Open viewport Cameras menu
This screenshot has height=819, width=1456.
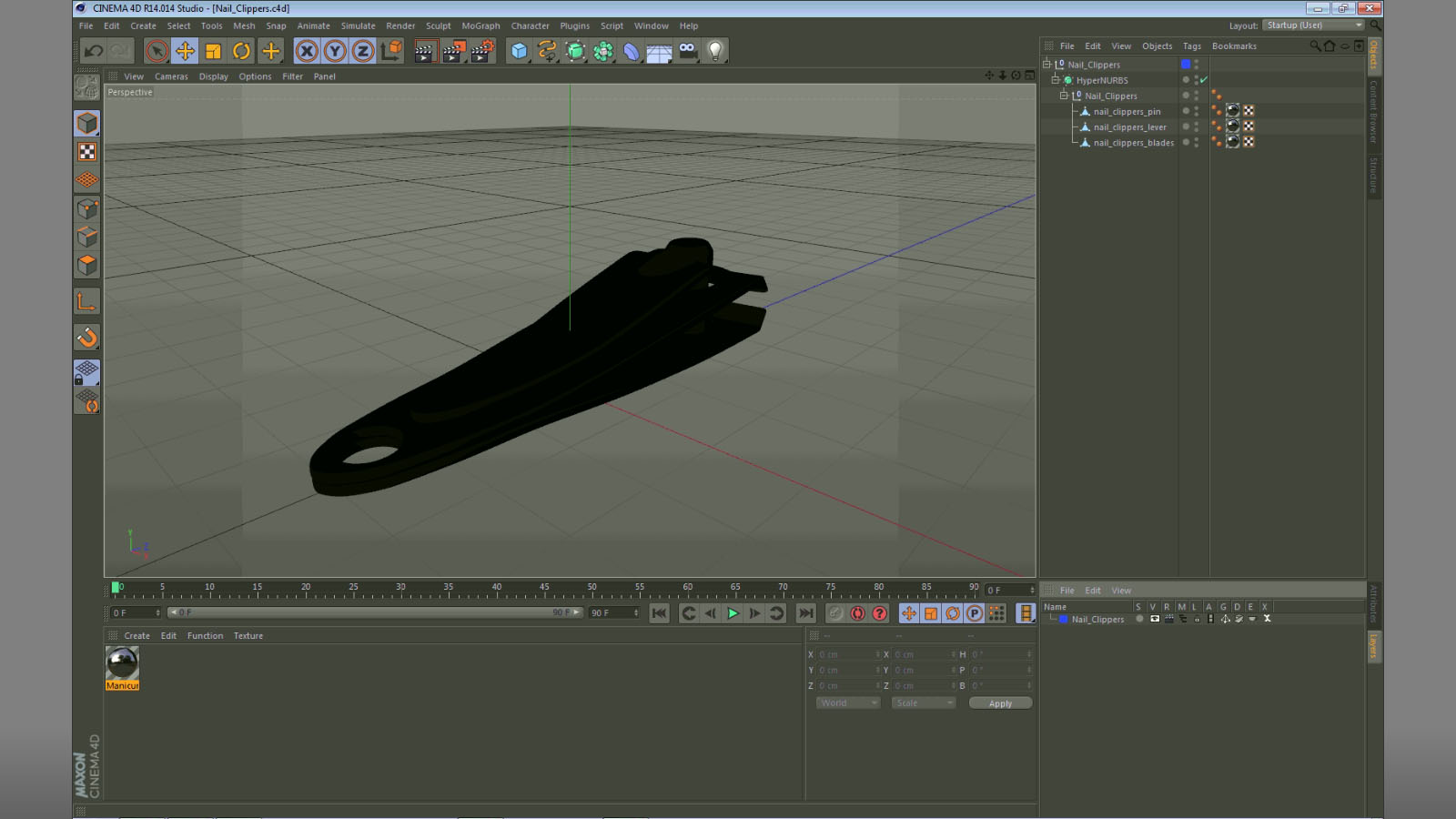[171, 76]
